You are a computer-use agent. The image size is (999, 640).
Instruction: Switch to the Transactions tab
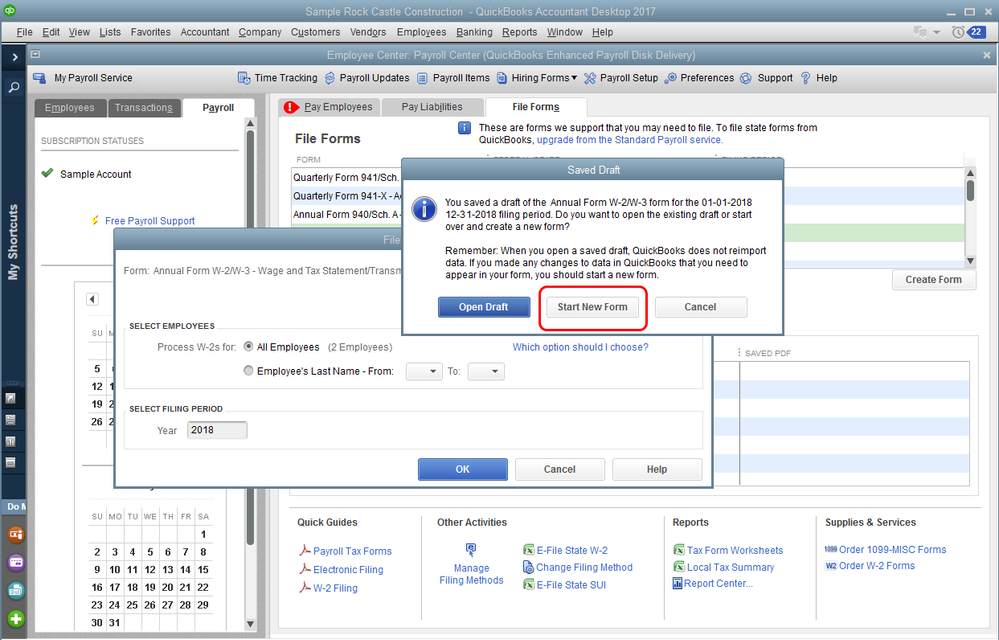(143, 108)
